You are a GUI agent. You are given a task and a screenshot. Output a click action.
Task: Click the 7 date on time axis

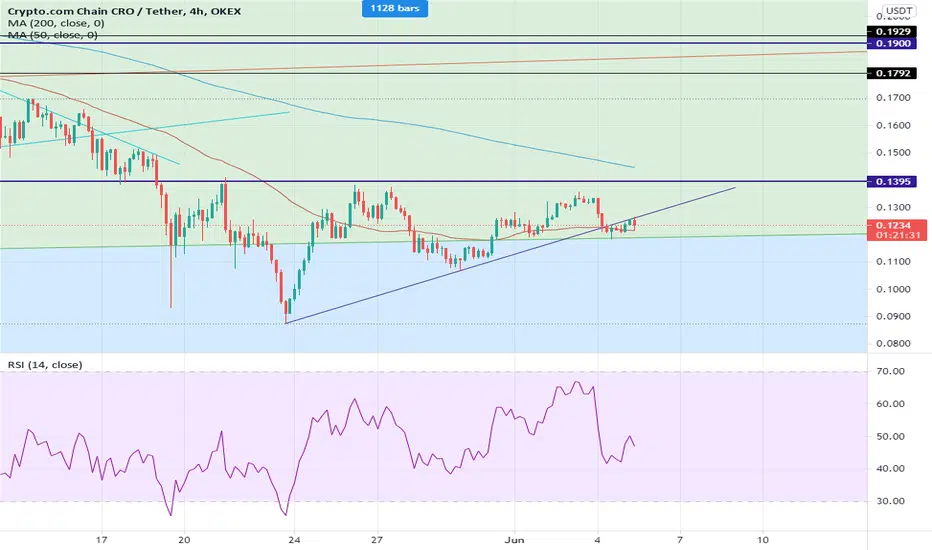pyautogui.click(x=680, y=540)
